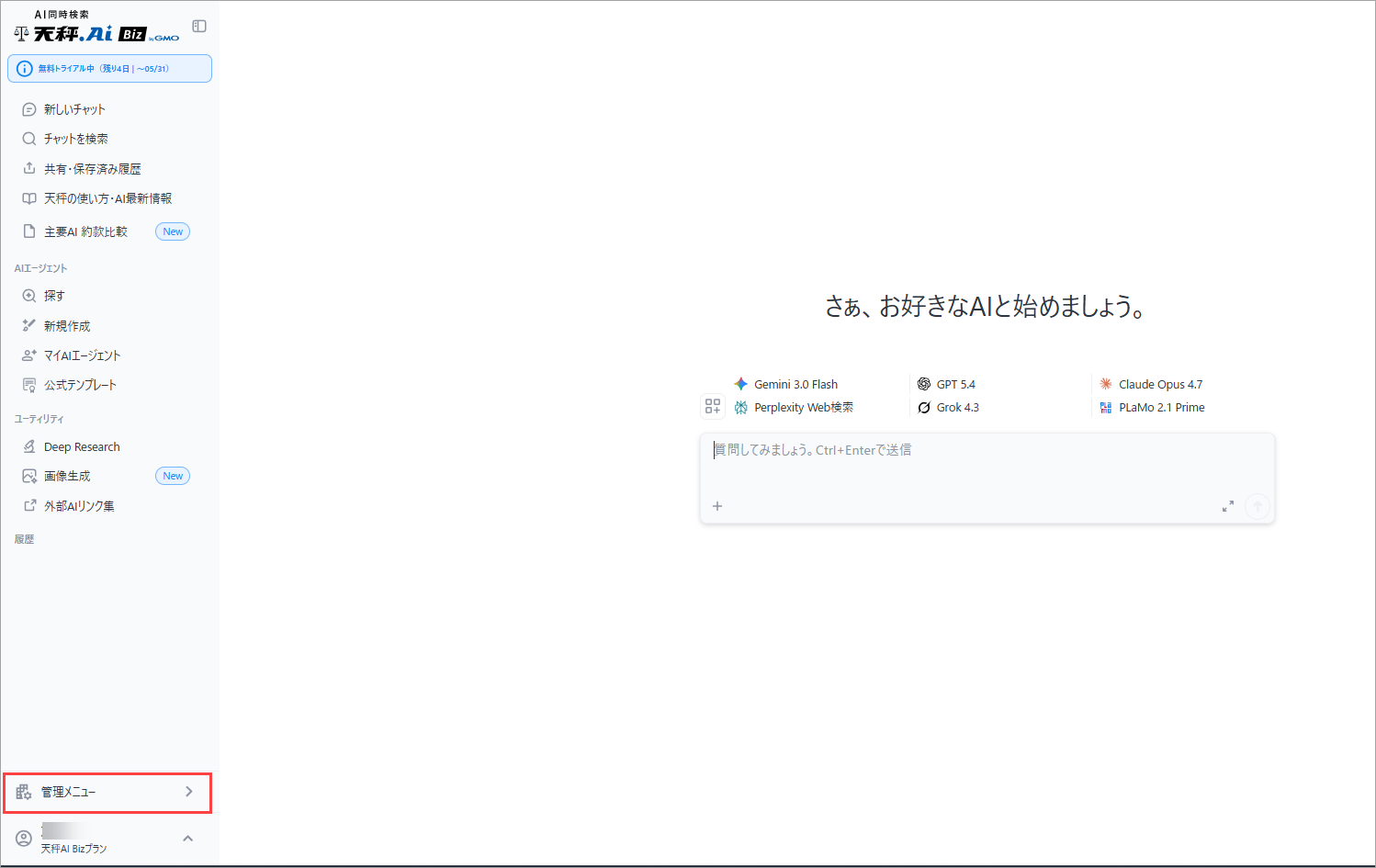Click the 新しいチャット chat bubble icon
Image resolution: width=1376 pixels, height=868 pixels.
29,109
